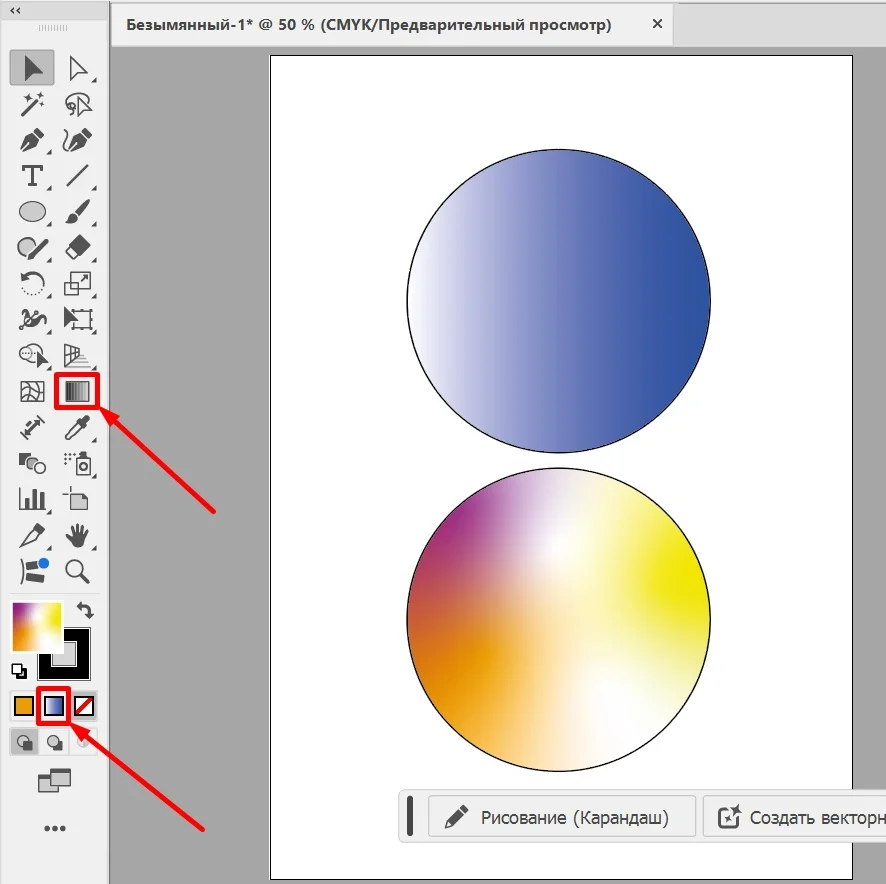This screenshot has height=884, width=886.
Task: Select the blue gradient circle on the artboard
Action: click(558, 300)
